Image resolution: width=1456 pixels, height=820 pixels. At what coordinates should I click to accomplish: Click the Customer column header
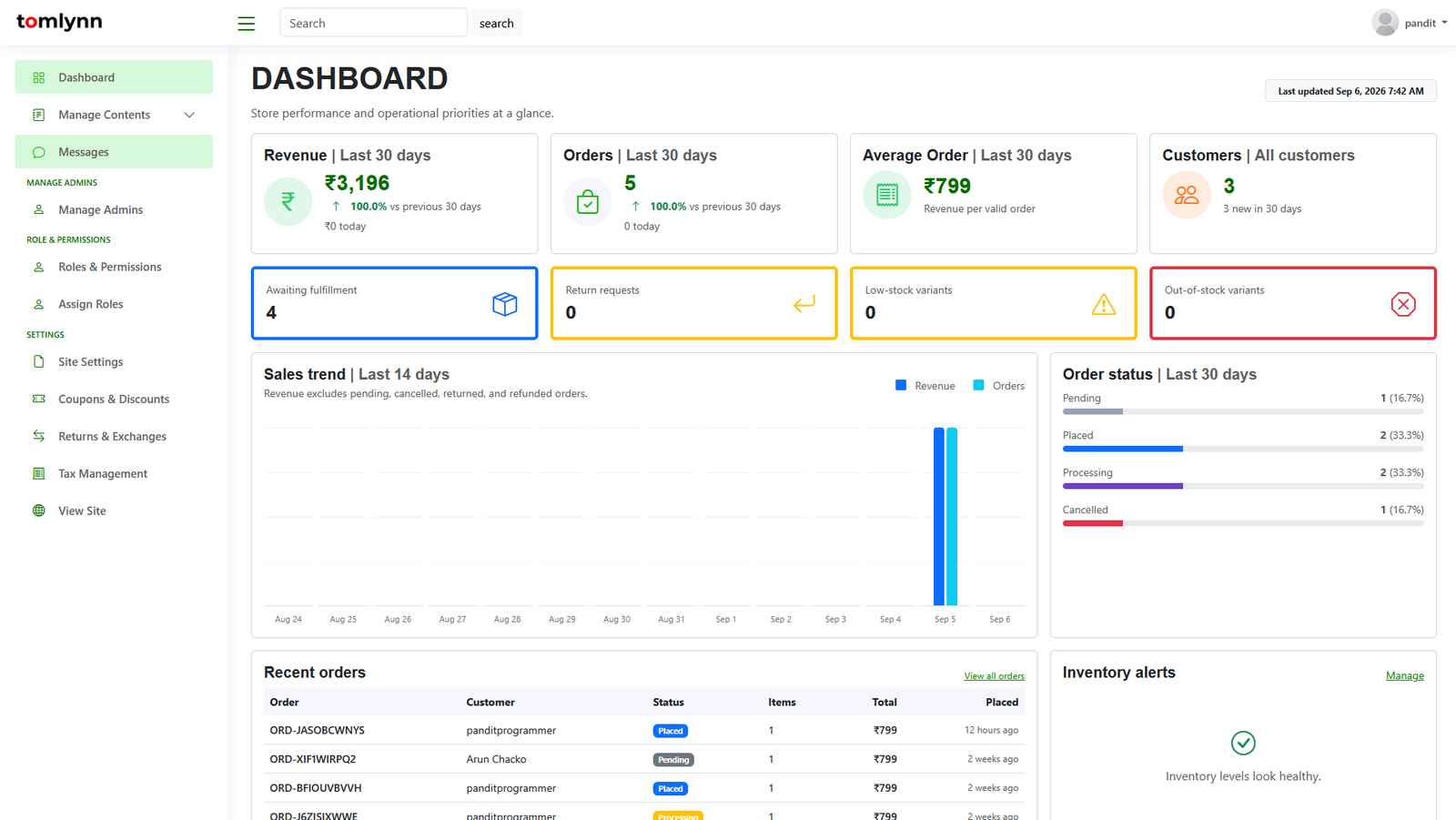[x=490, y=702]
